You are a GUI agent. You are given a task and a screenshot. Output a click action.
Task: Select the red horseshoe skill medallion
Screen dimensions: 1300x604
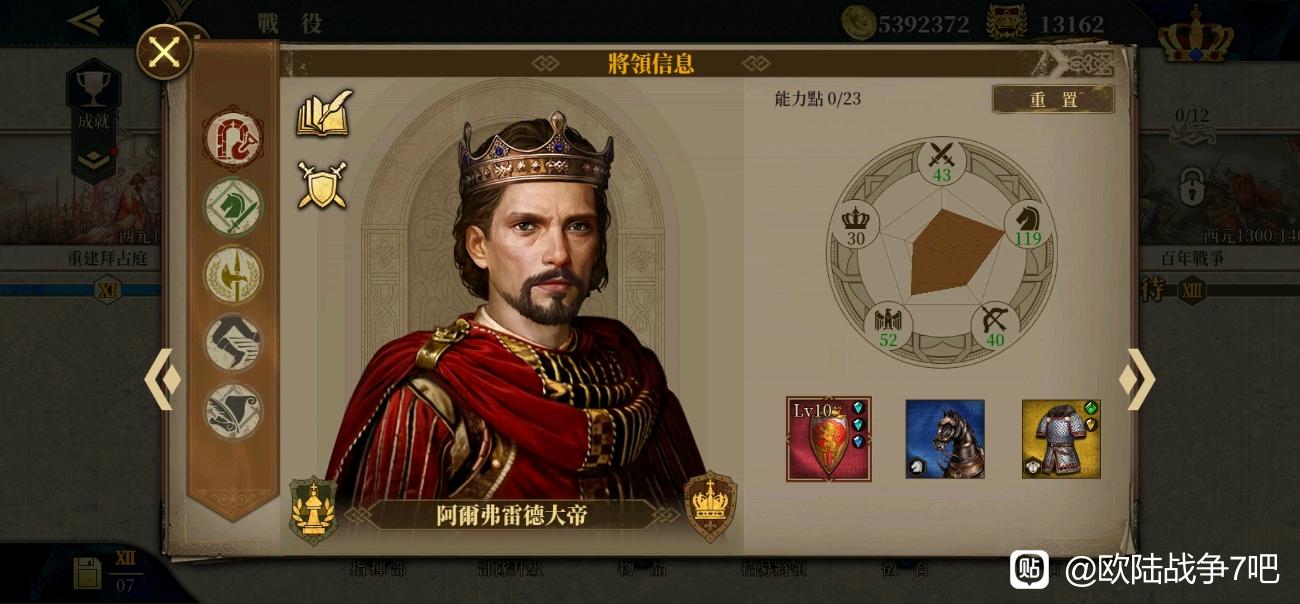click(233, 140)
